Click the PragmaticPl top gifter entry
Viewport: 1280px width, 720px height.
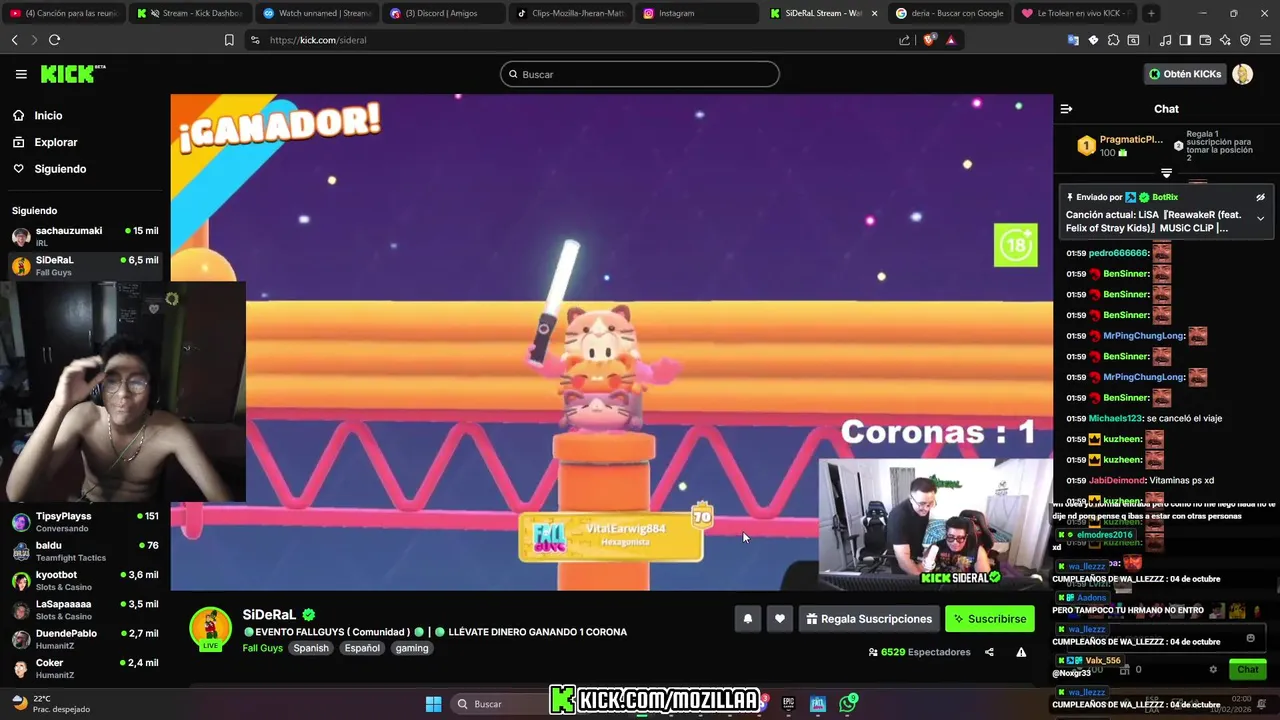pos(1120,146)
